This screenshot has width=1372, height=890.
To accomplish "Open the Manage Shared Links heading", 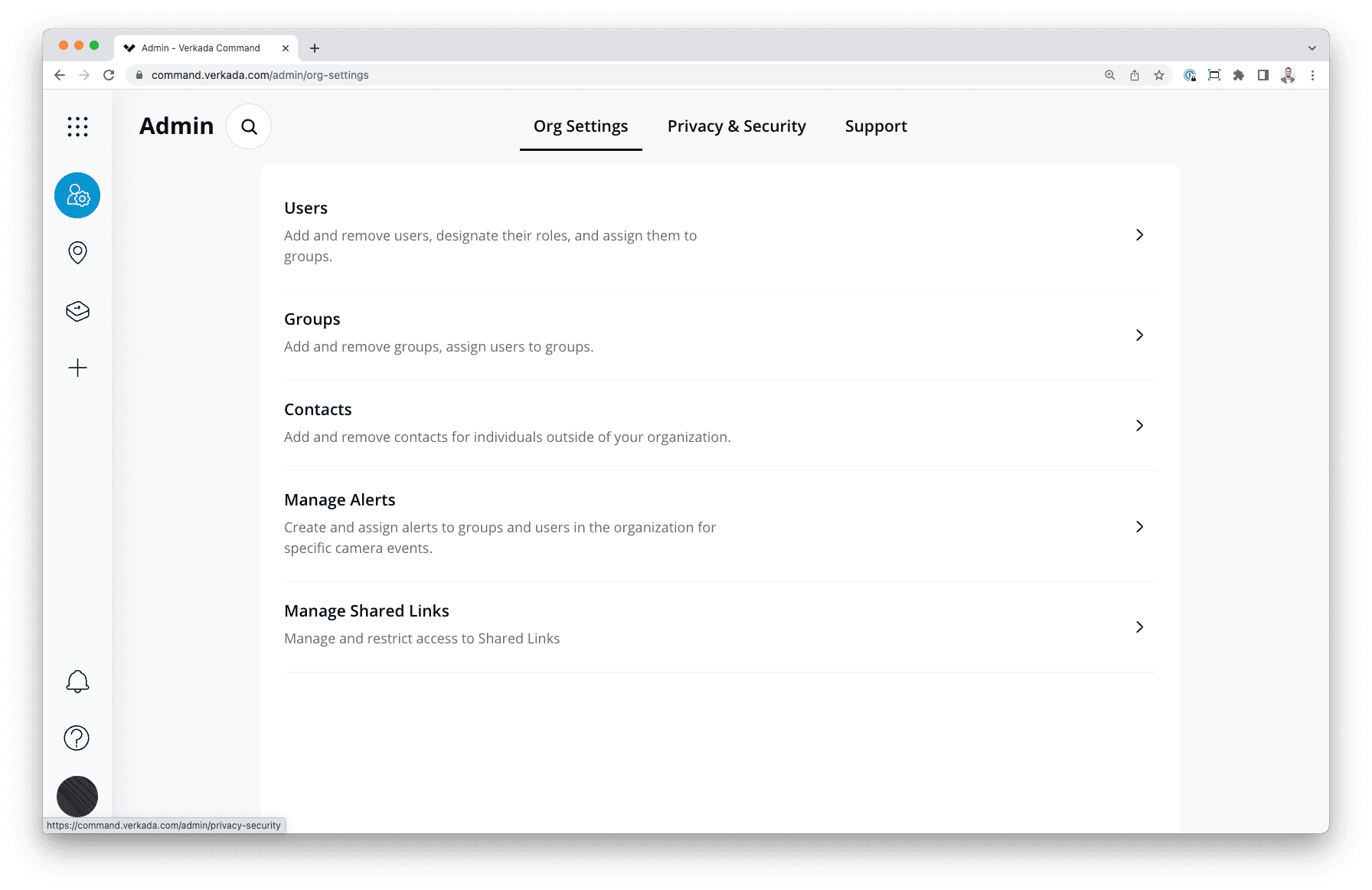I will [366, 611].
